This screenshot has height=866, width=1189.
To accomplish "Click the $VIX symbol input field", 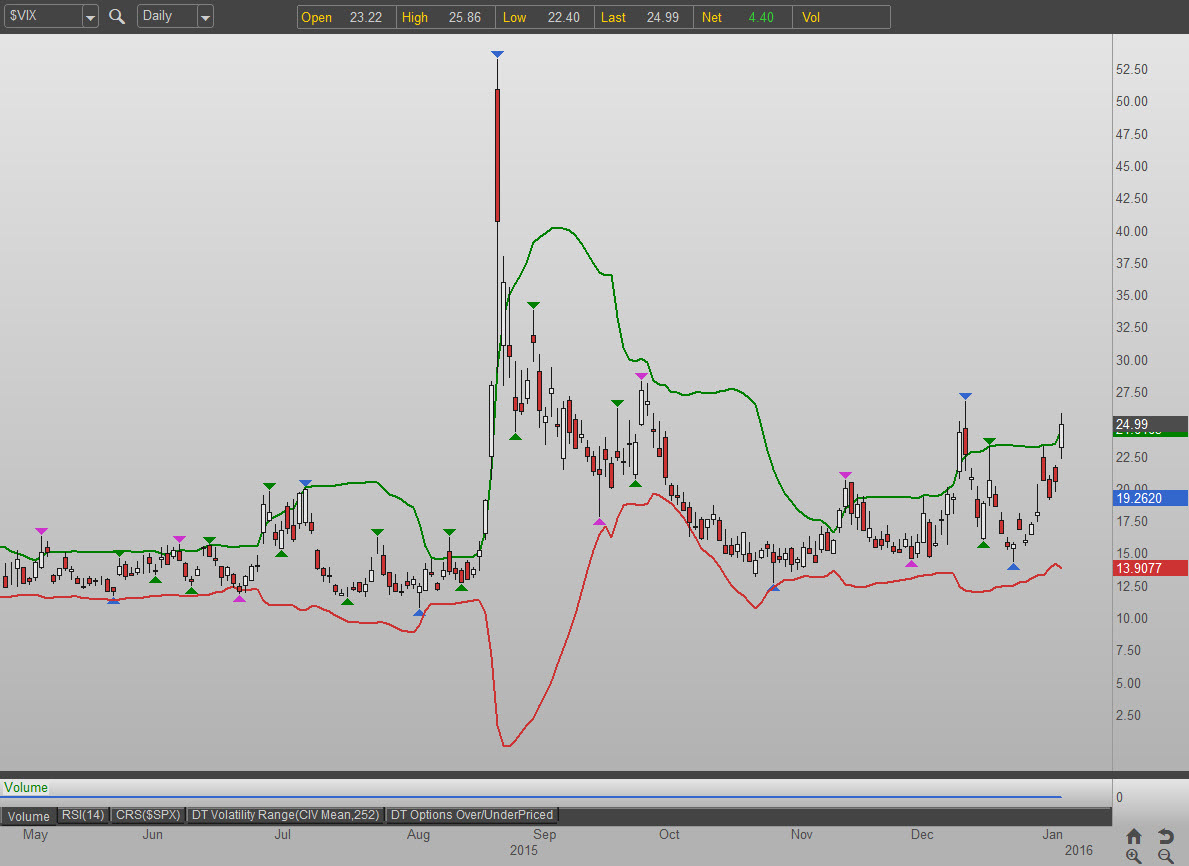I will coord(42,16).
